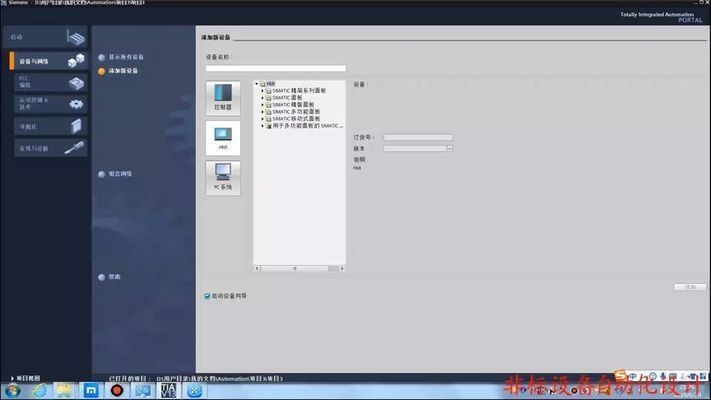The width and height of the screenshot is (711, 400).
Task: Click device tree scrollbar right arrow
Action: tap(341, 268)
